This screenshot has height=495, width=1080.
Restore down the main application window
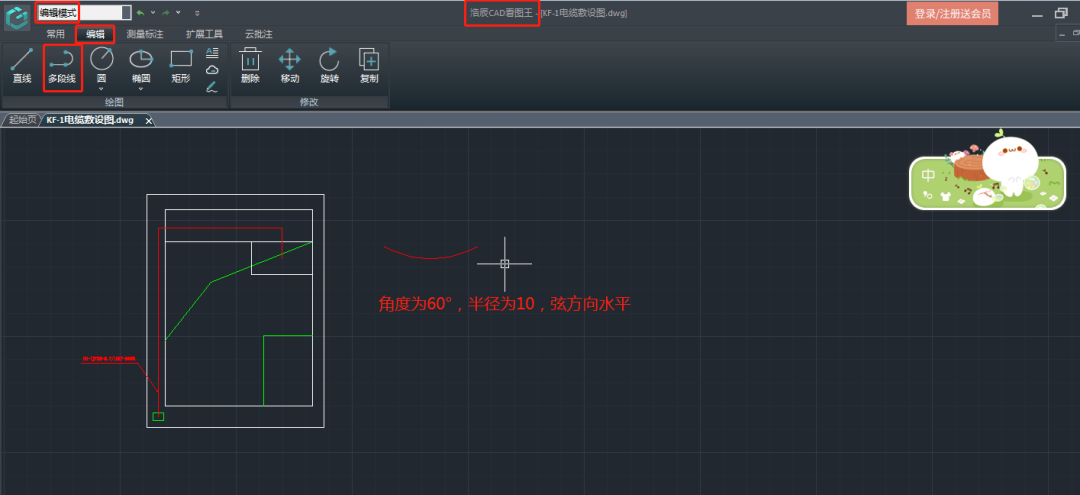click(1061, 13)
